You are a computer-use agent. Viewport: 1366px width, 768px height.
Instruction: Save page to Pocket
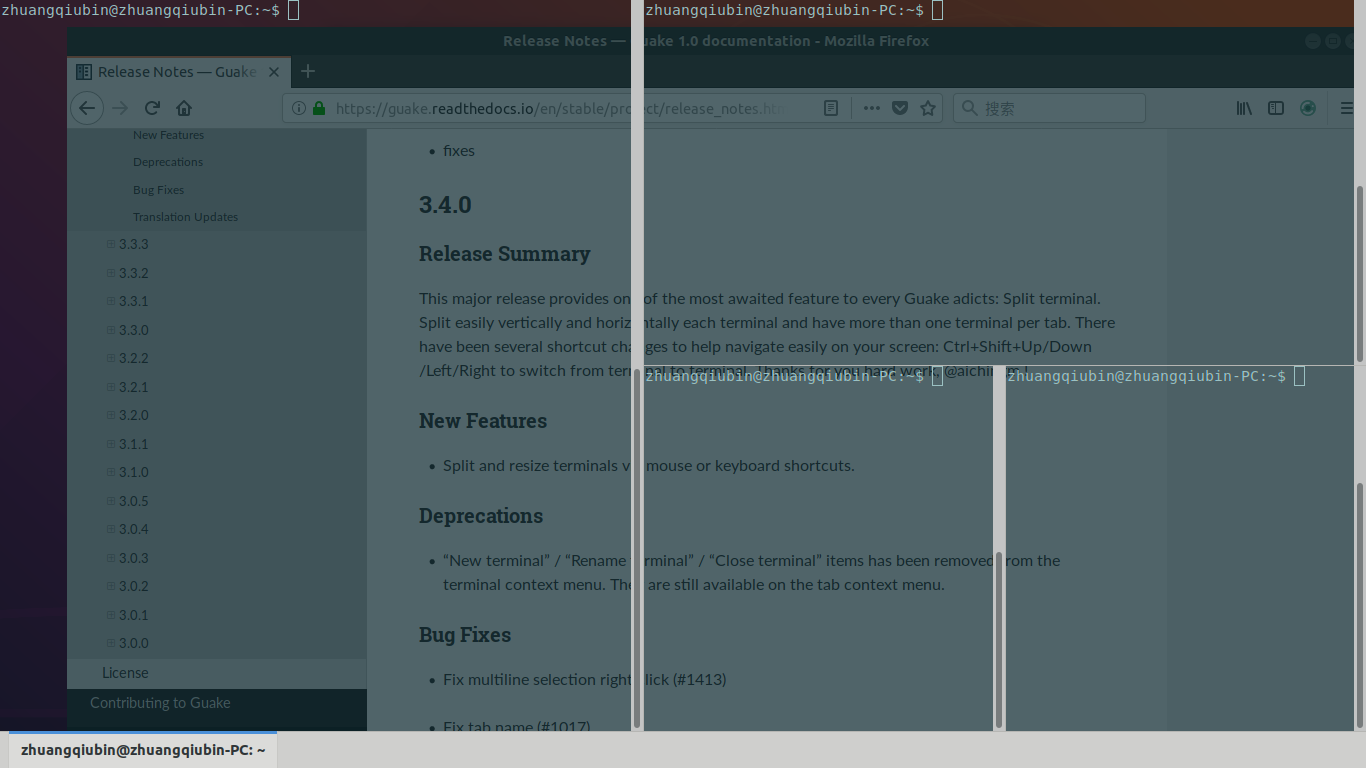coord(900,108)
